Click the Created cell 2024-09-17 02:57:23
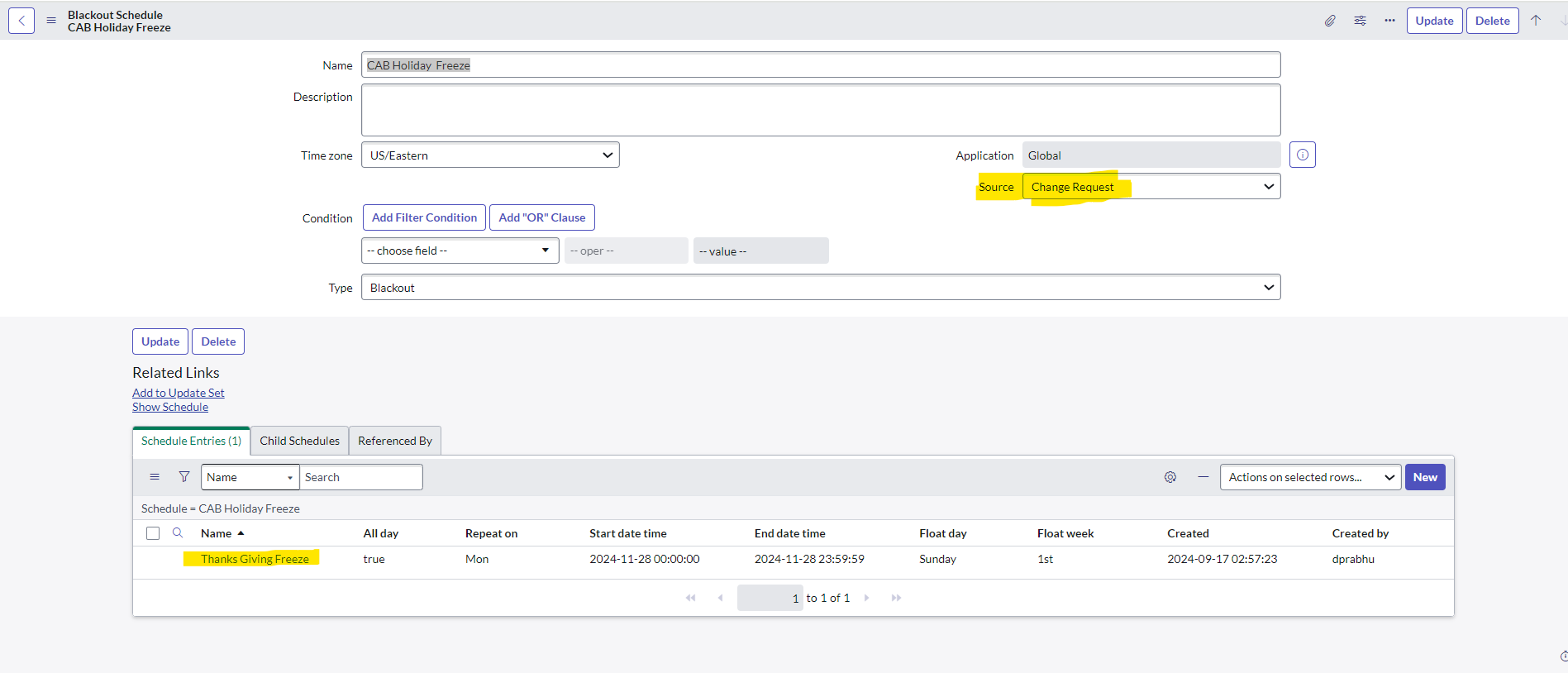 [1222, 559]
